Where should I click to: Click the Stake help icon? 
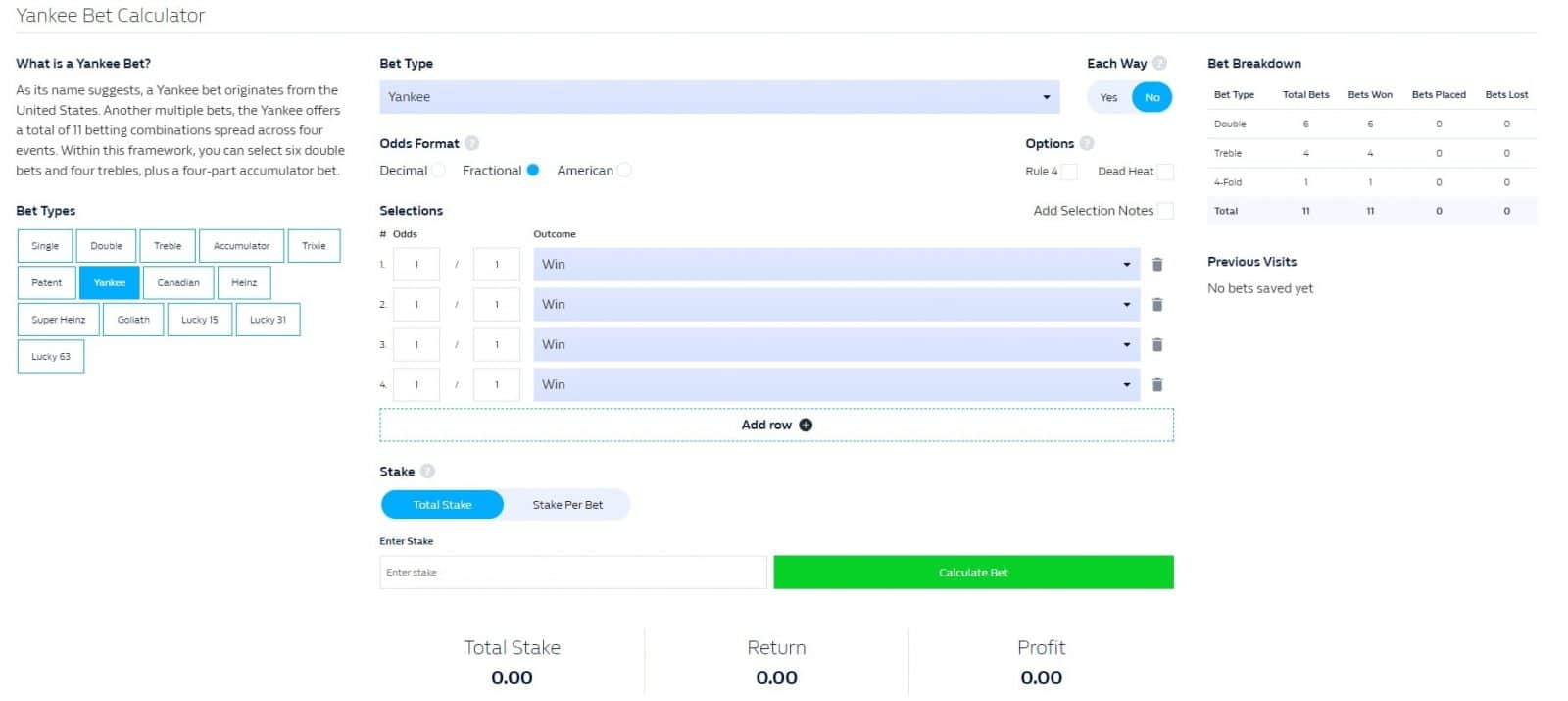pyautogui.click(x=427, y=472)
